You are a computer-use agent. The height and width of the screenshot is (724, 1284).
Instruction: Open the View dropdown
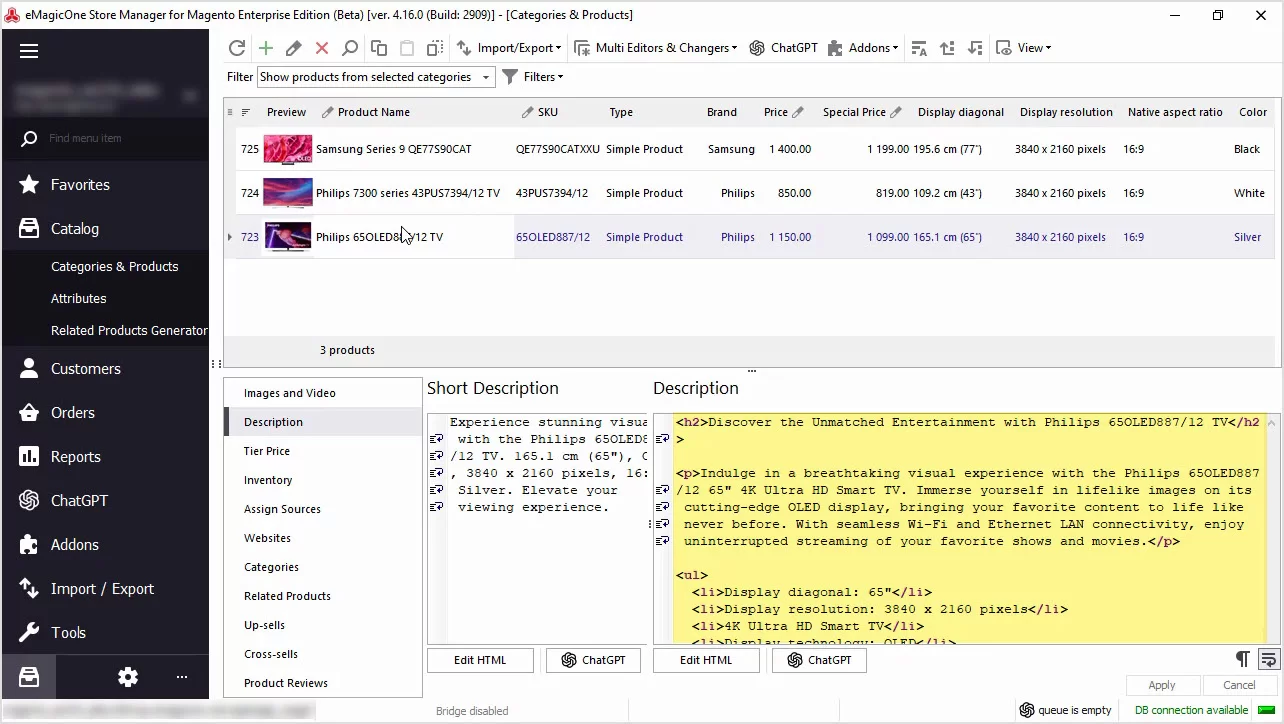1024,48
